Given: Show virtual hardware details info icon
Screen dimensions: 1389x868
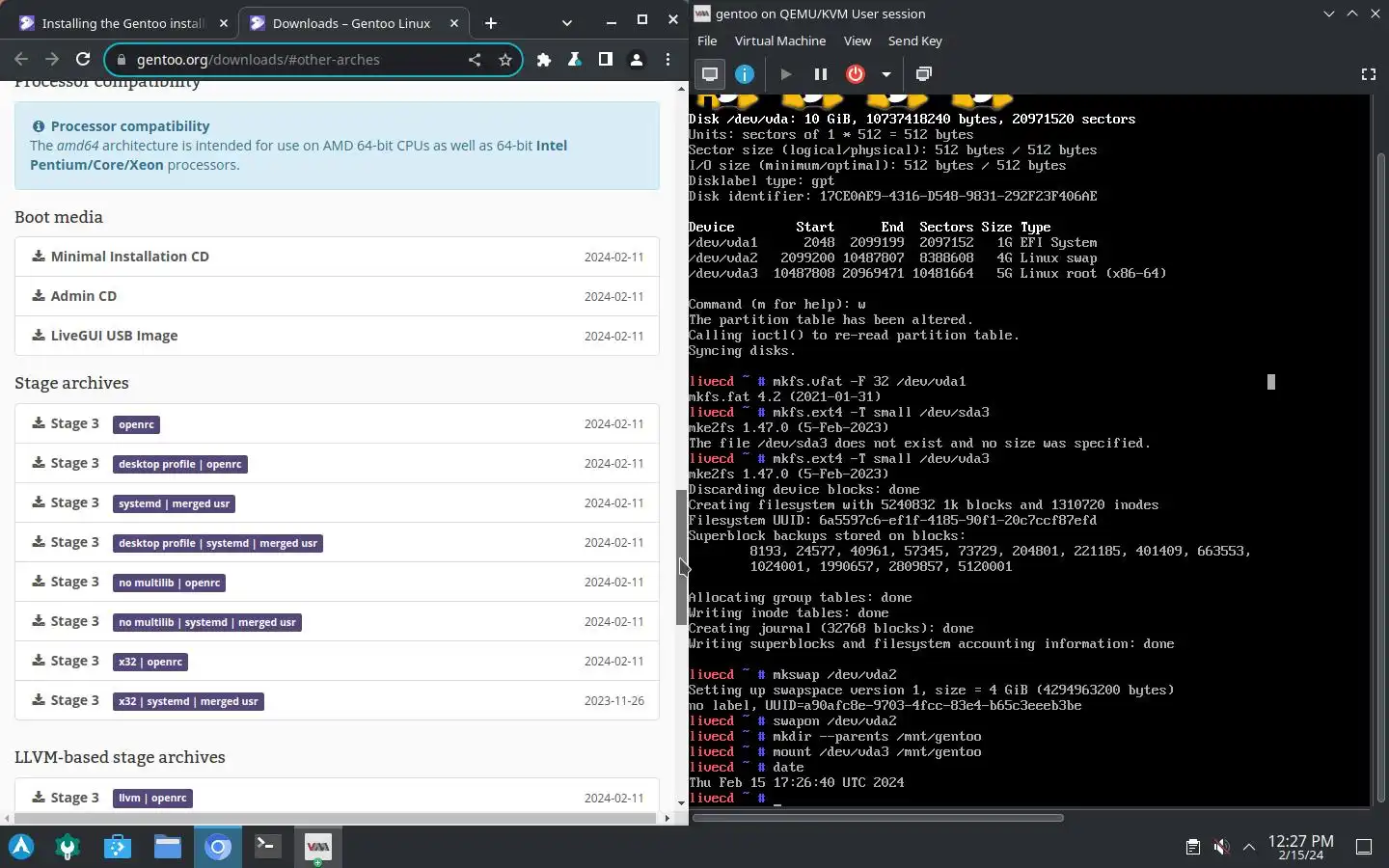Looking at the screenshot, I should click(745, 74).
